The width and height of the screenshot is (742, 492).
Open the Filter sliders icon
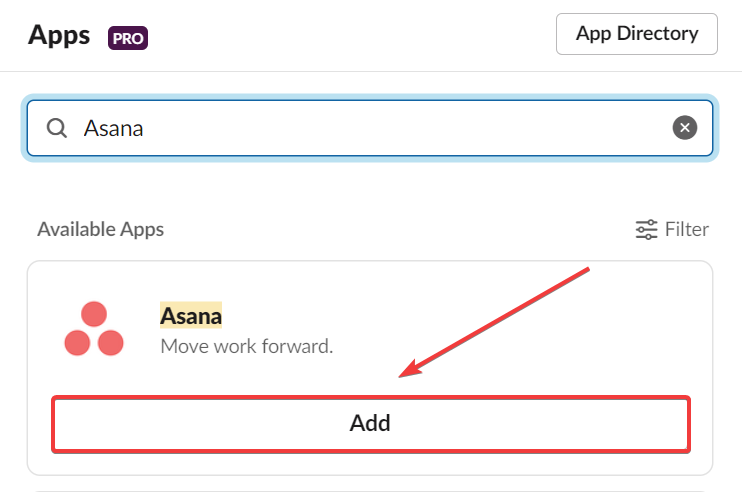coord(646,229)
